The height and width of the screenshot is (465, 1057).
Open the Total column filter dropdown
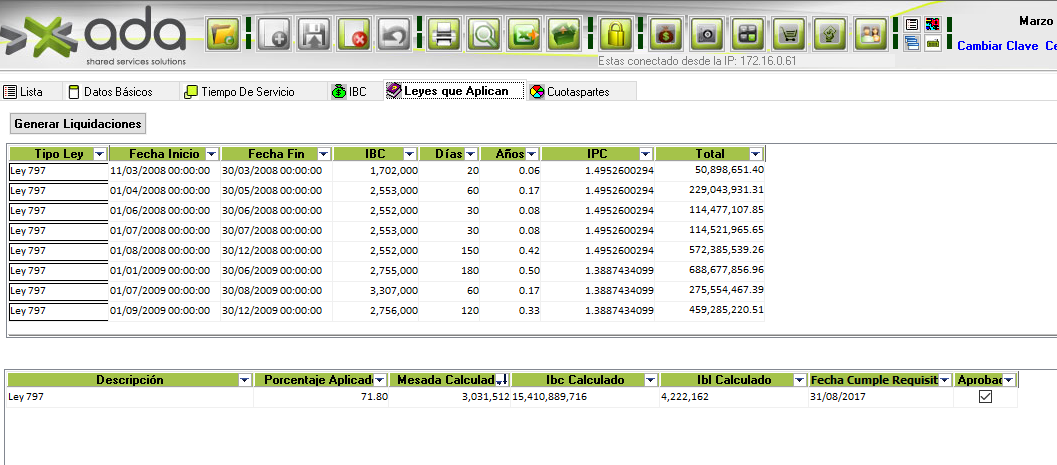click(755, 154)
